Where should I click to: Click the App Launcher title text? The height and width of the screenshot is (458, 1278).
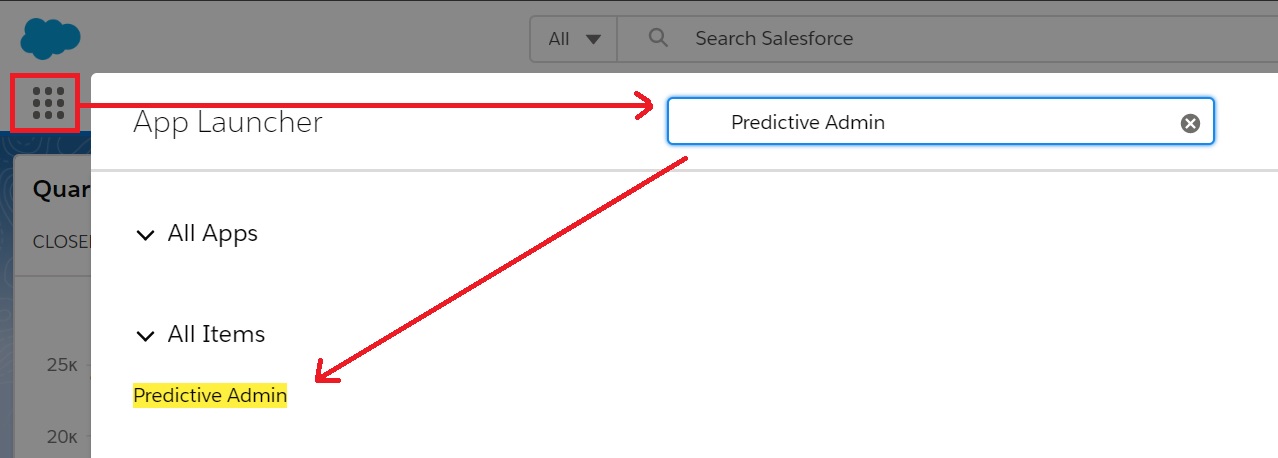pyautogui.click(x=228, y=122)
